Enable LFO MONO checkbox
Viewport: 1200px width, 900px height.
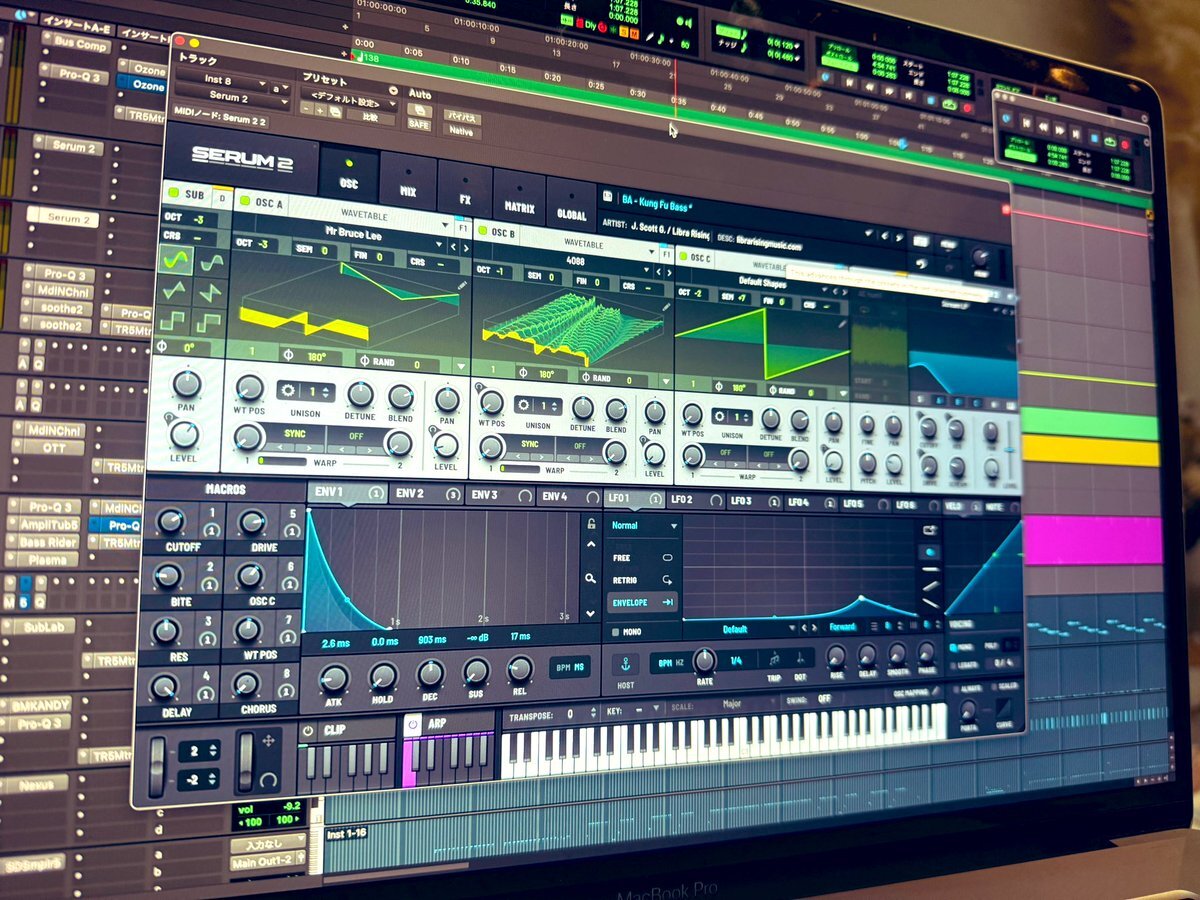click(x=615, y=632)
